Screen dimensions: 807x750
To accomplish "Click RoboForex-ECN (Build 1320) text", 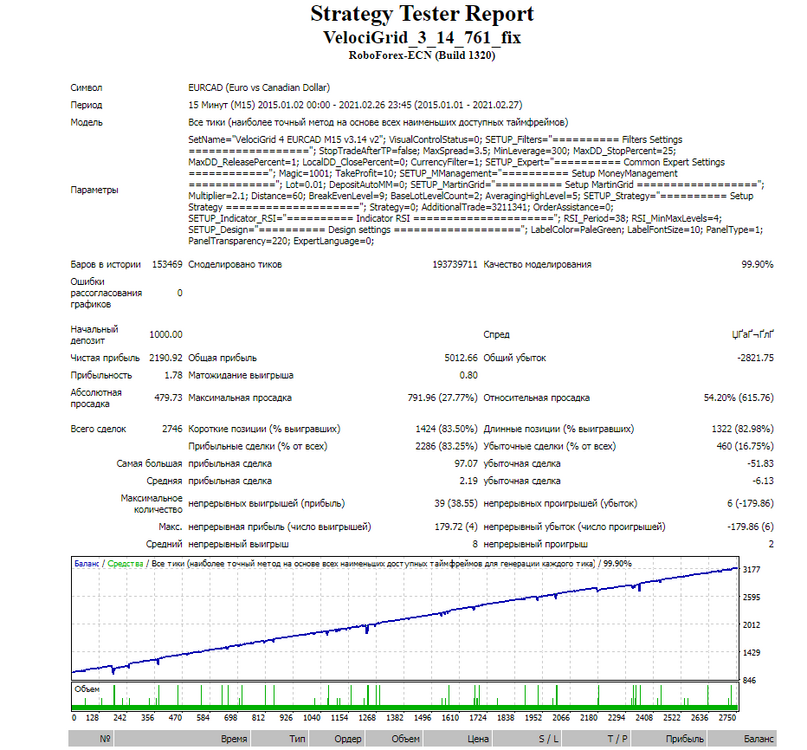I will click(422, 55).
